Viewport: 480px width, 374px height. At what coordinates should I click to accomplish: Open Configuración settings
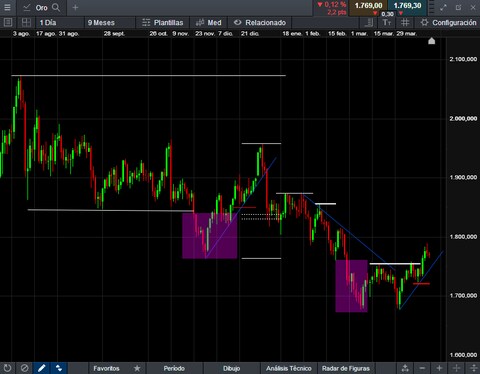[448, 22]
